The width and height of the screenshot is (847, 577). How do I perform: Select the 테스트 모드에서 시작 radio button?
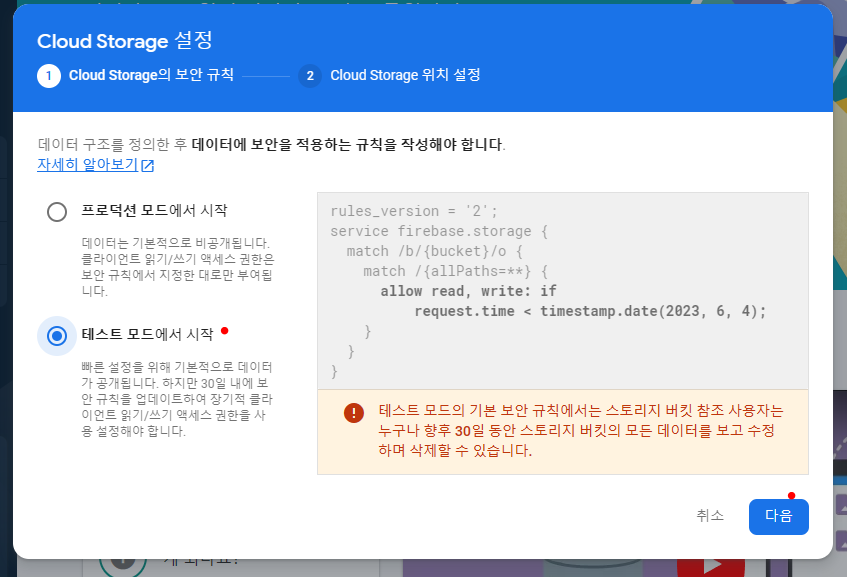(57, 336)
